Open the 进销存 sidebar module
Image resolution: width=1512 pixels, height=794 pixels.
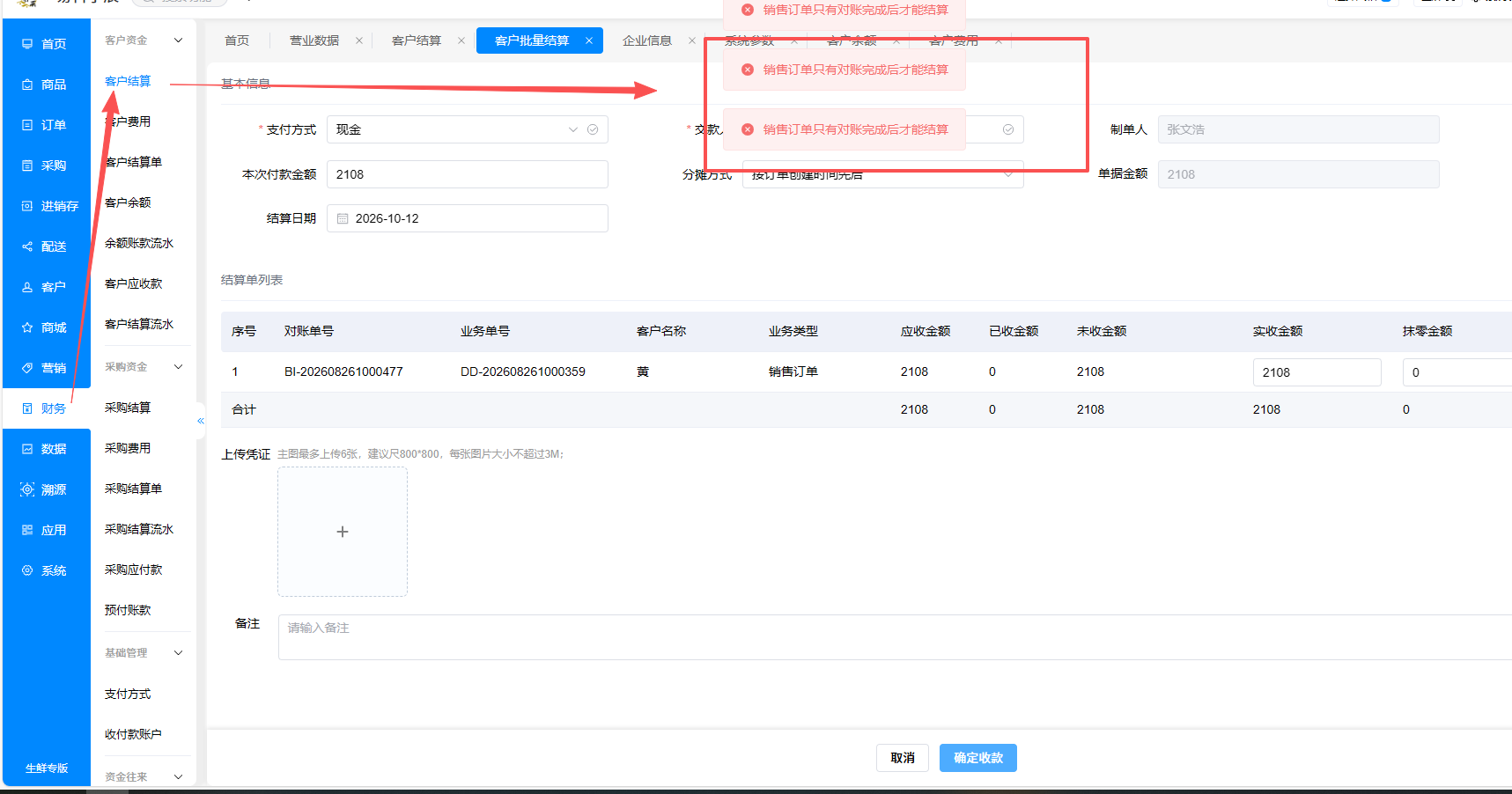pyautogui.click(x=45, y=206)
